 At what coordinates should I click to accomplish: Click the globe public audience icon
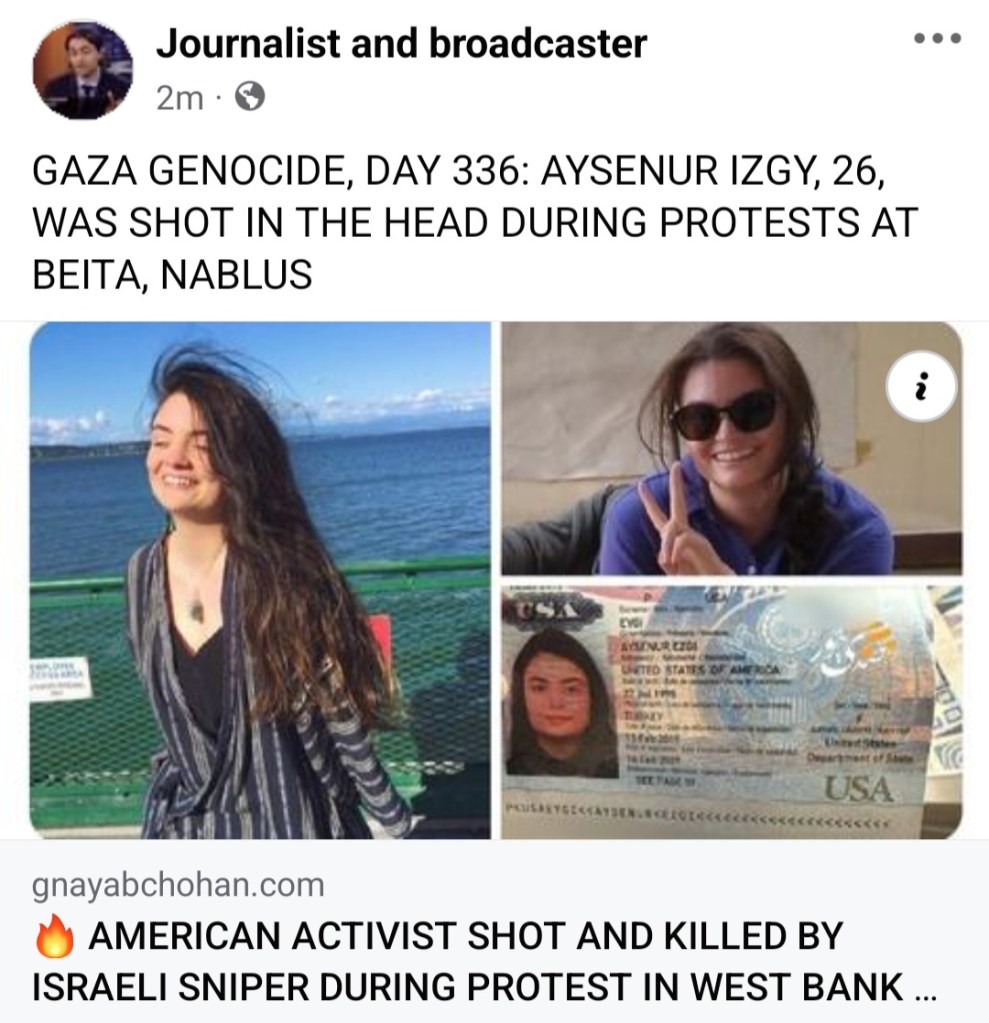point(249,97)
